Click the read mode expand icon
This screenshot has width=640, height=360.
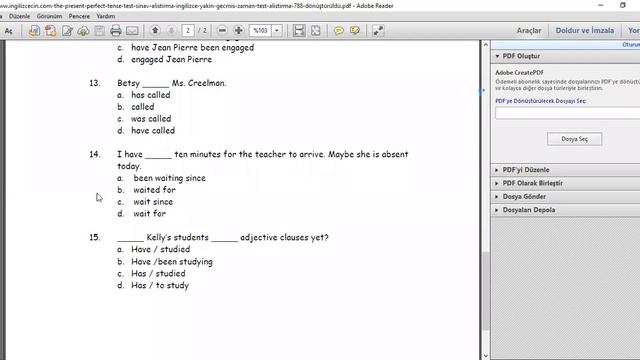click(378, 31)
